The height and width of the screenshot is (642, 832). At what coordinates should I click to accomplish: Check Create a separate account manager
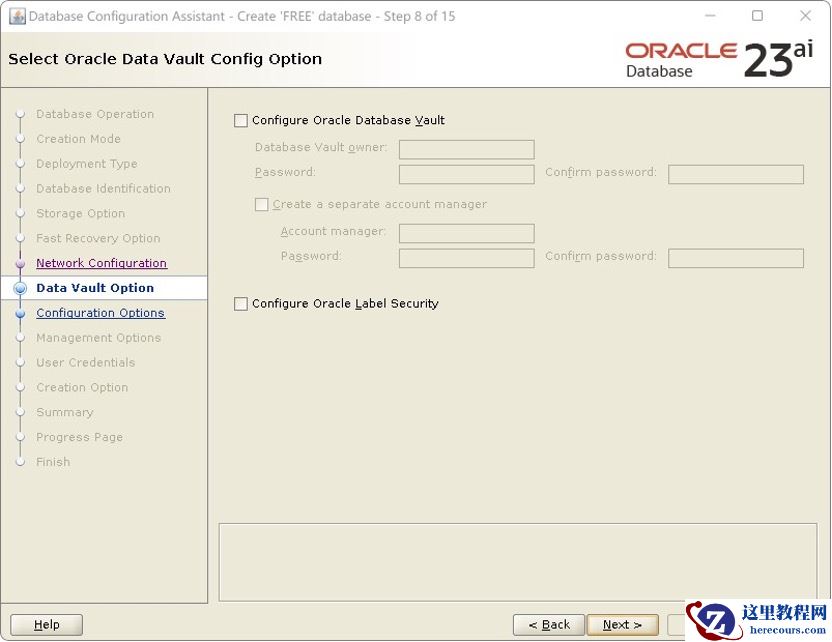(x=262, y=204)
